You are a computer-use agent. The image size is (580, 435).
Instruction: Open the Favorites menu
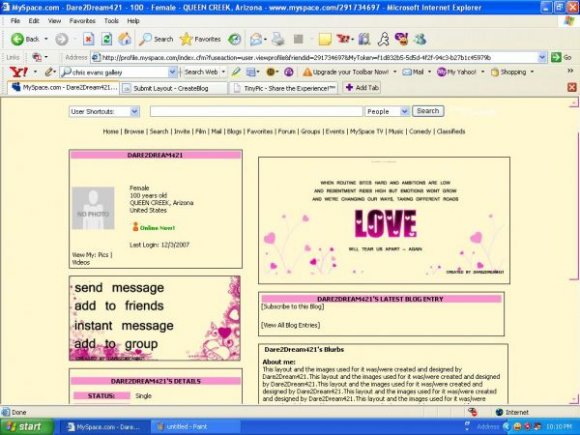[x=82, y=21]
